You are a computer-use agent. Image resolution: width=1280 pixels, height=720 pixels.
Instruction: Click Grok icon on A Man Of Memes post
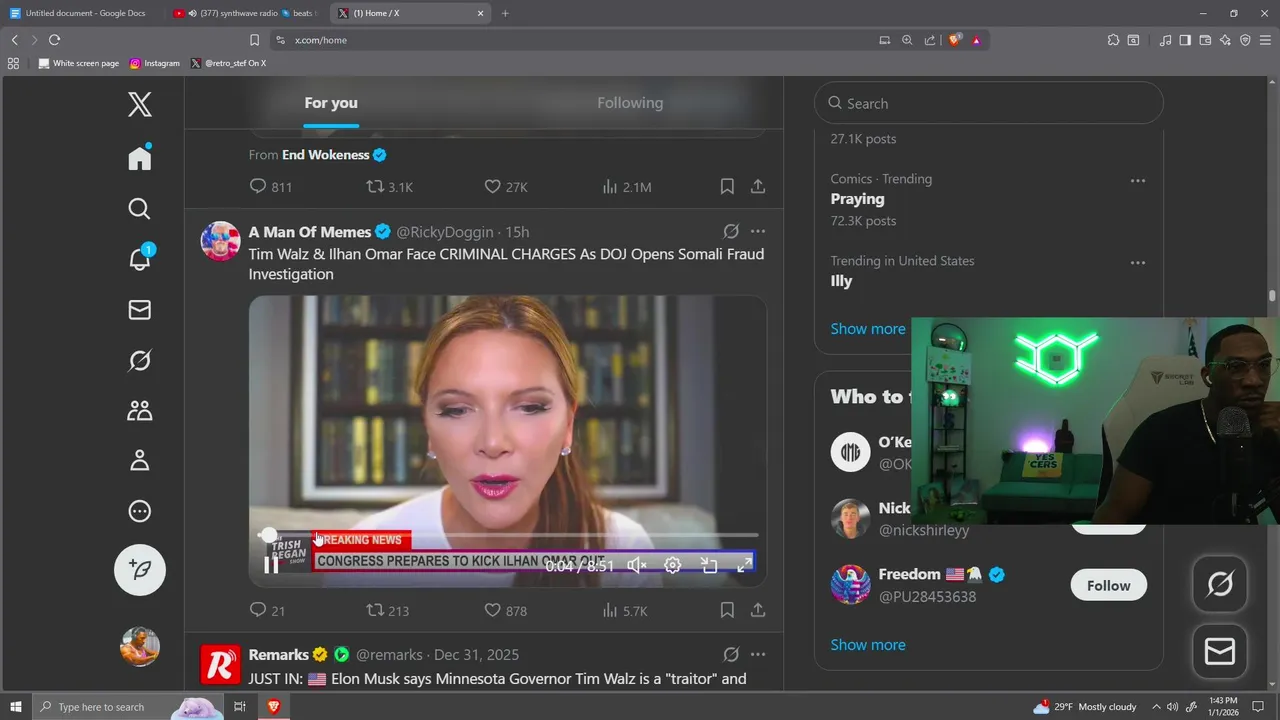[731, 232]
